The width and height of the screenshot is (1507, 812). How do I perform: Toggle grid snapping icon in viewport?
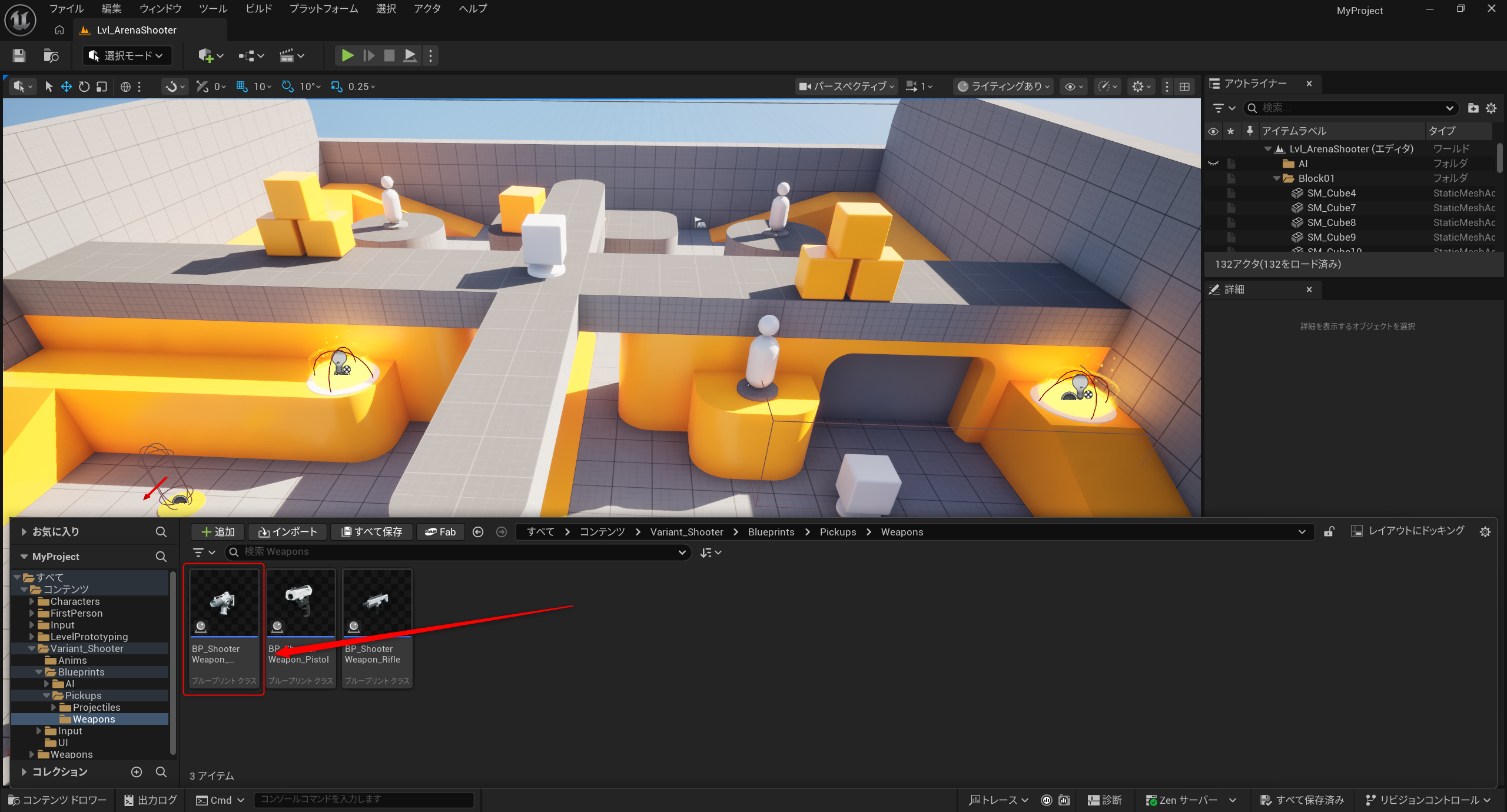(x=242, y=86)
